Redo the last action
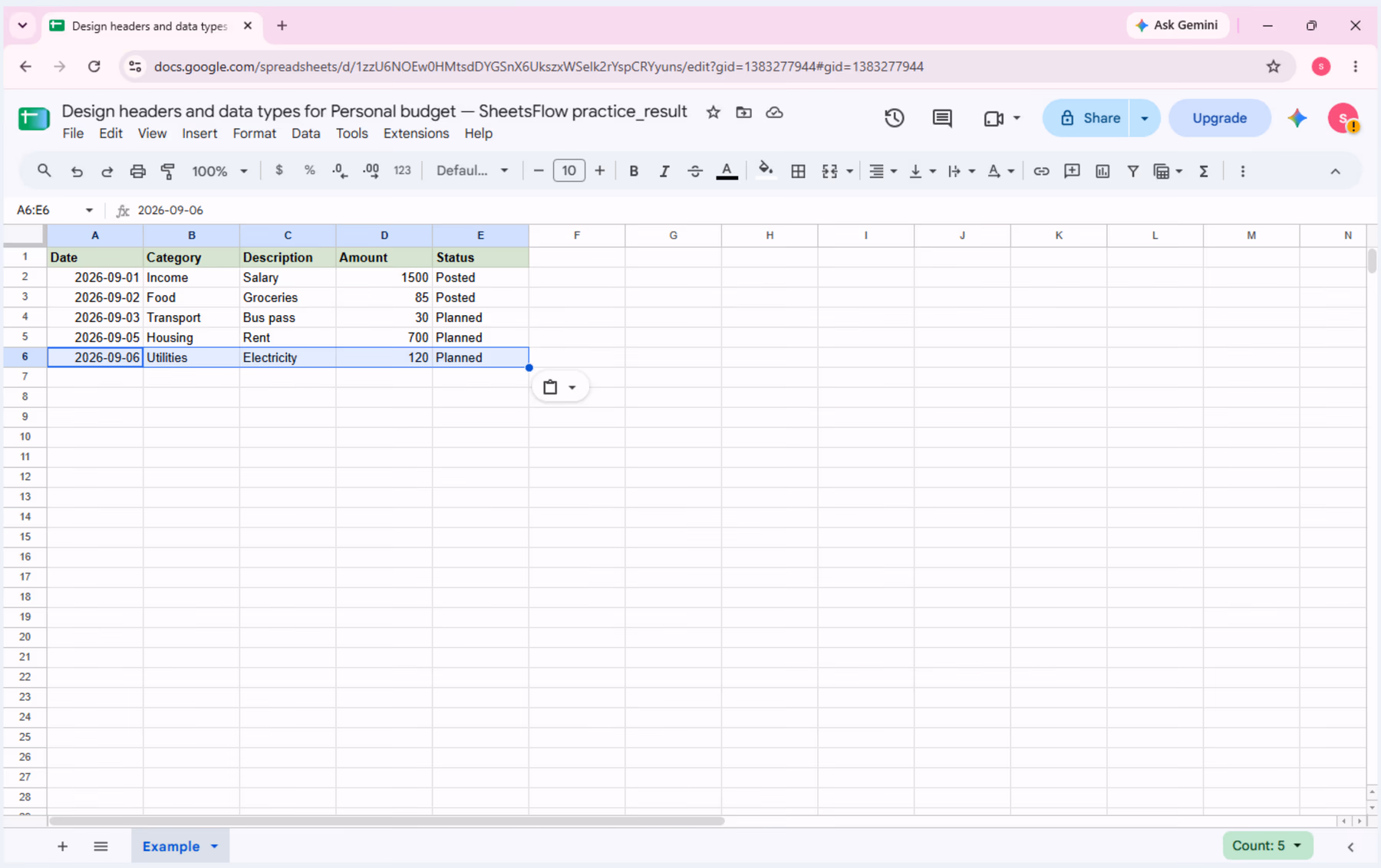This screenshot has width=1381, height=868. point(107,171)
